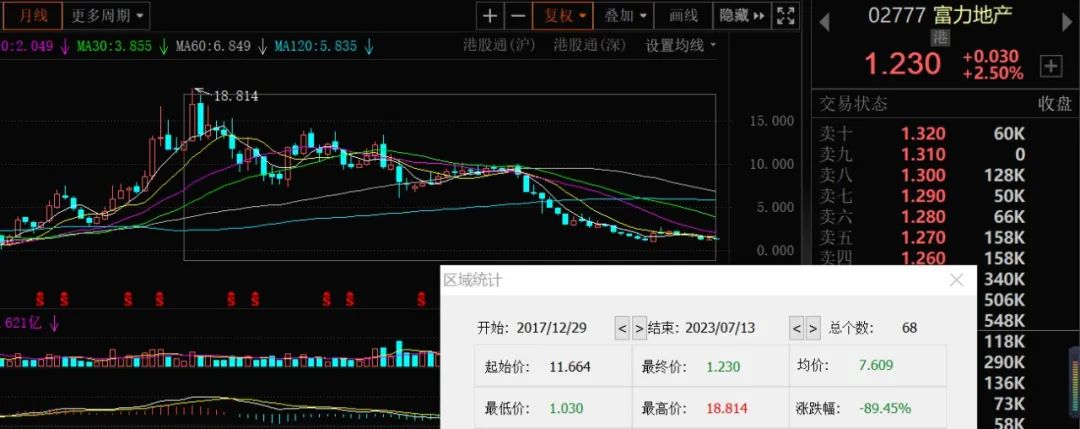Click the 画线 drawing tool button
The width and height of the screenshot is (1080, 429).
pos(683,16)
